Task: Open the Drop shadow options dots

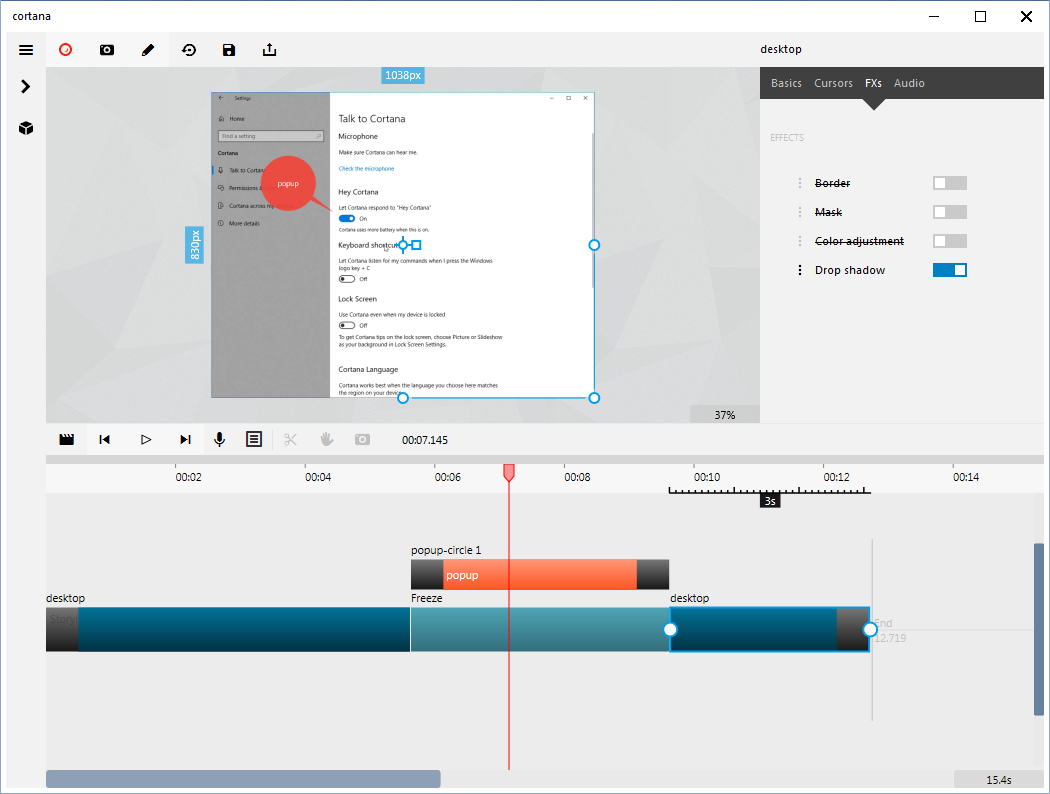Action: [800, 270]
